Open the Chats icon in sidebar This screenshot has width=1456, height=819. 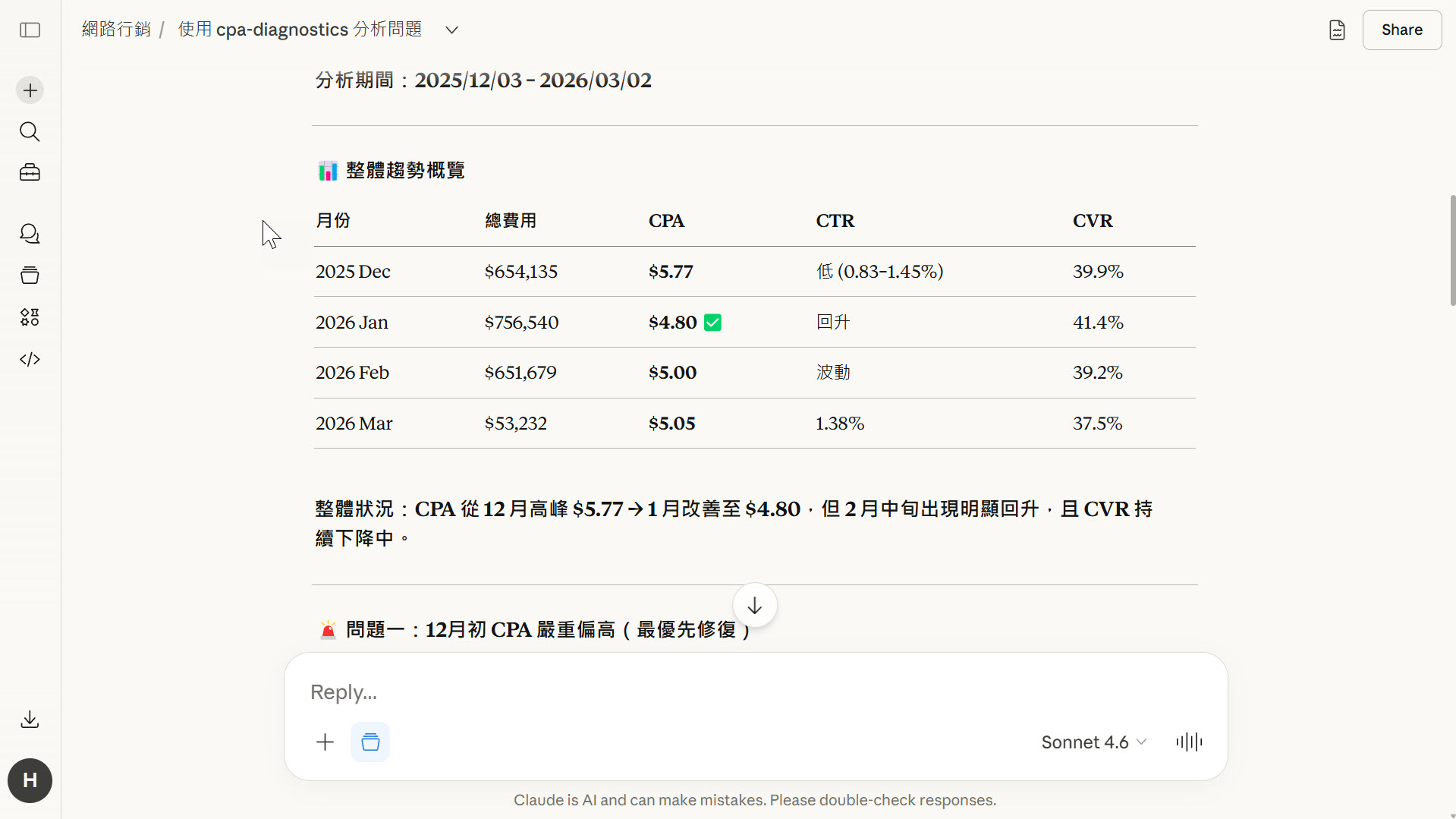point(30,234)
